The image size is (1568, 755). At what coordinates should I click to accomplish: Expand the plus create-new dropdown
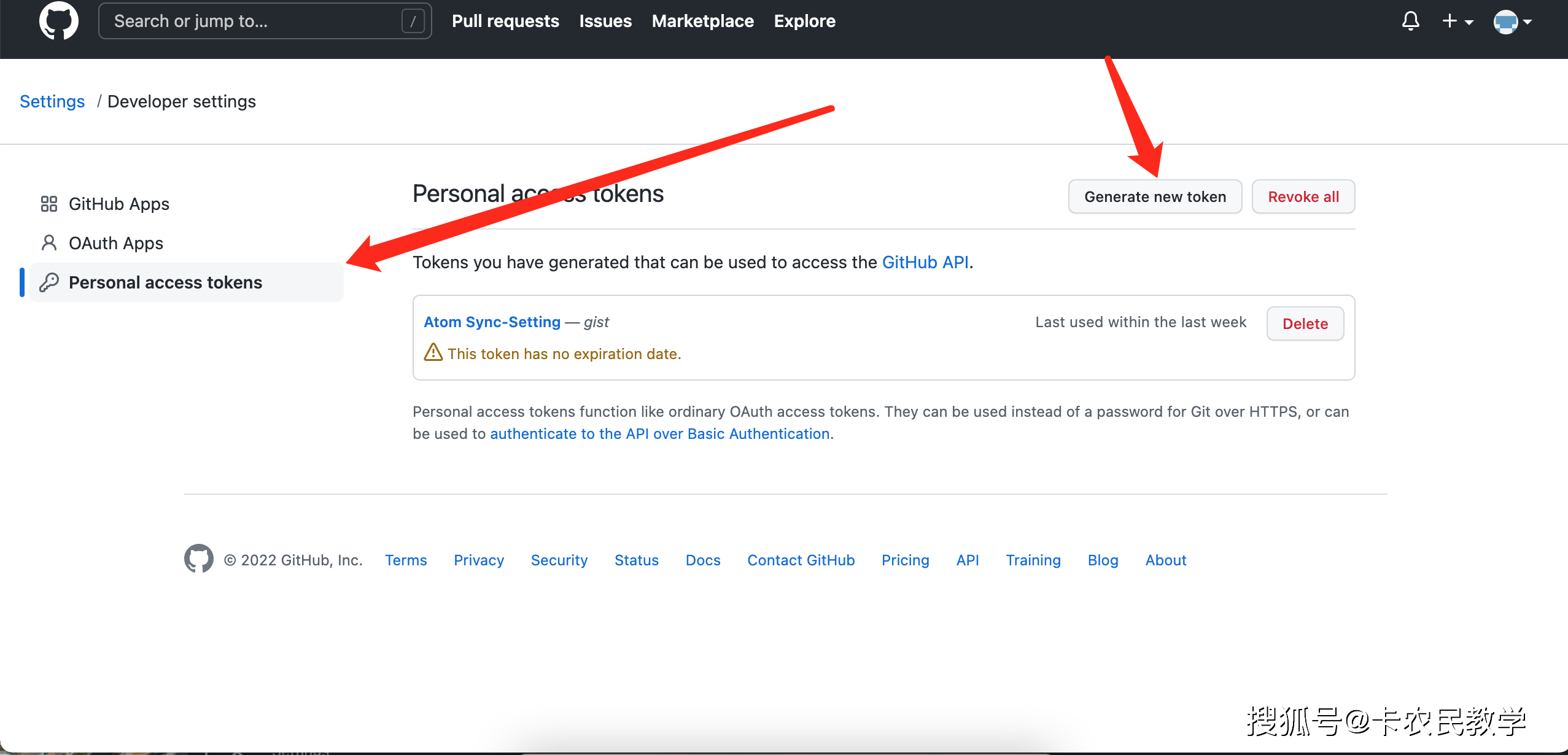(x=1457, y=21)
